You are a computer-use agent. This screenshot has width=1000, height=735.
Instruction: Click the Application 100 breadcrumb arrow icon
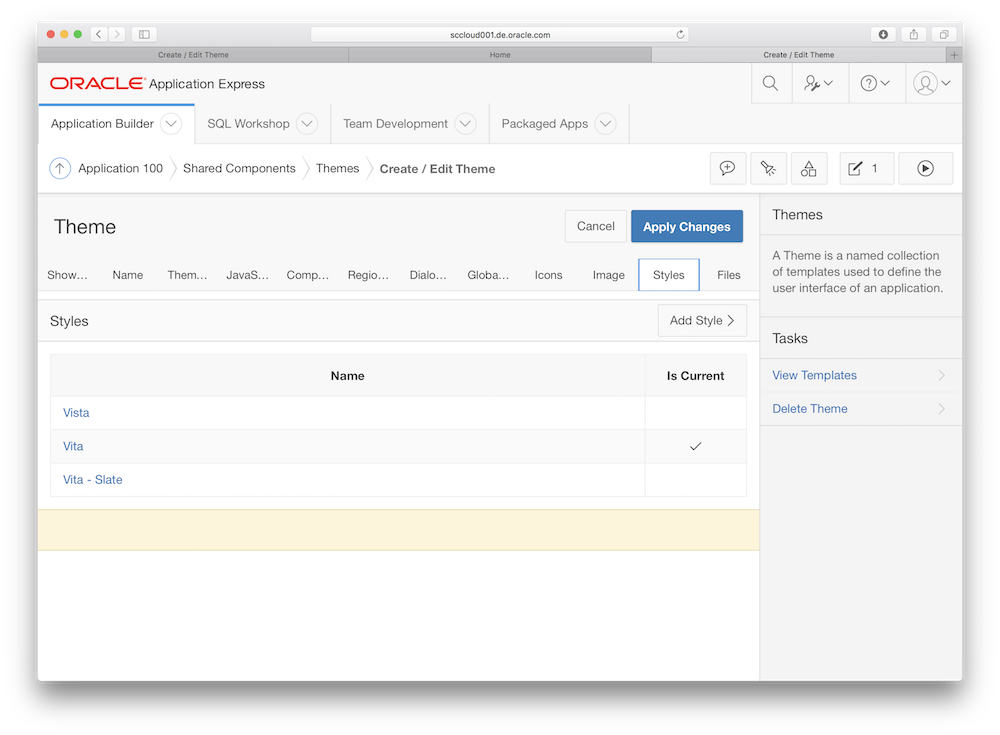[x=60, y=168]
